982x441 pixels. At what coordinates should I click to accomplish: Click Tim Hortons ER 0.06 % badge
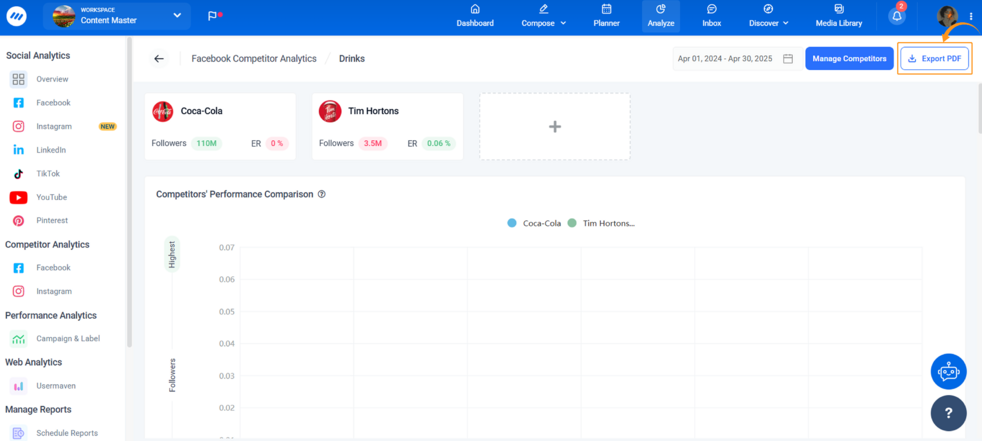(x=438, y=143)
